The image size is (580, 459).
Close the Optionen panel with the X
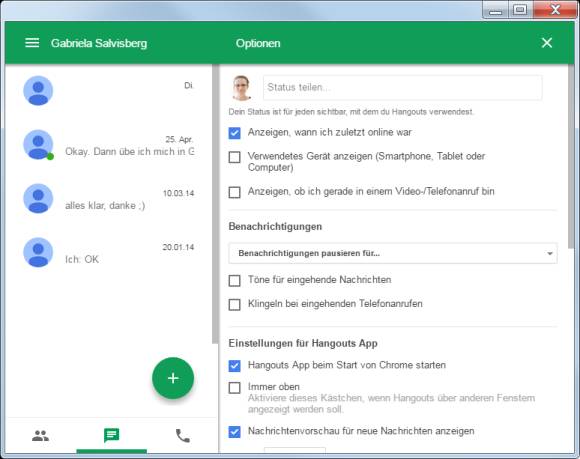547,43
